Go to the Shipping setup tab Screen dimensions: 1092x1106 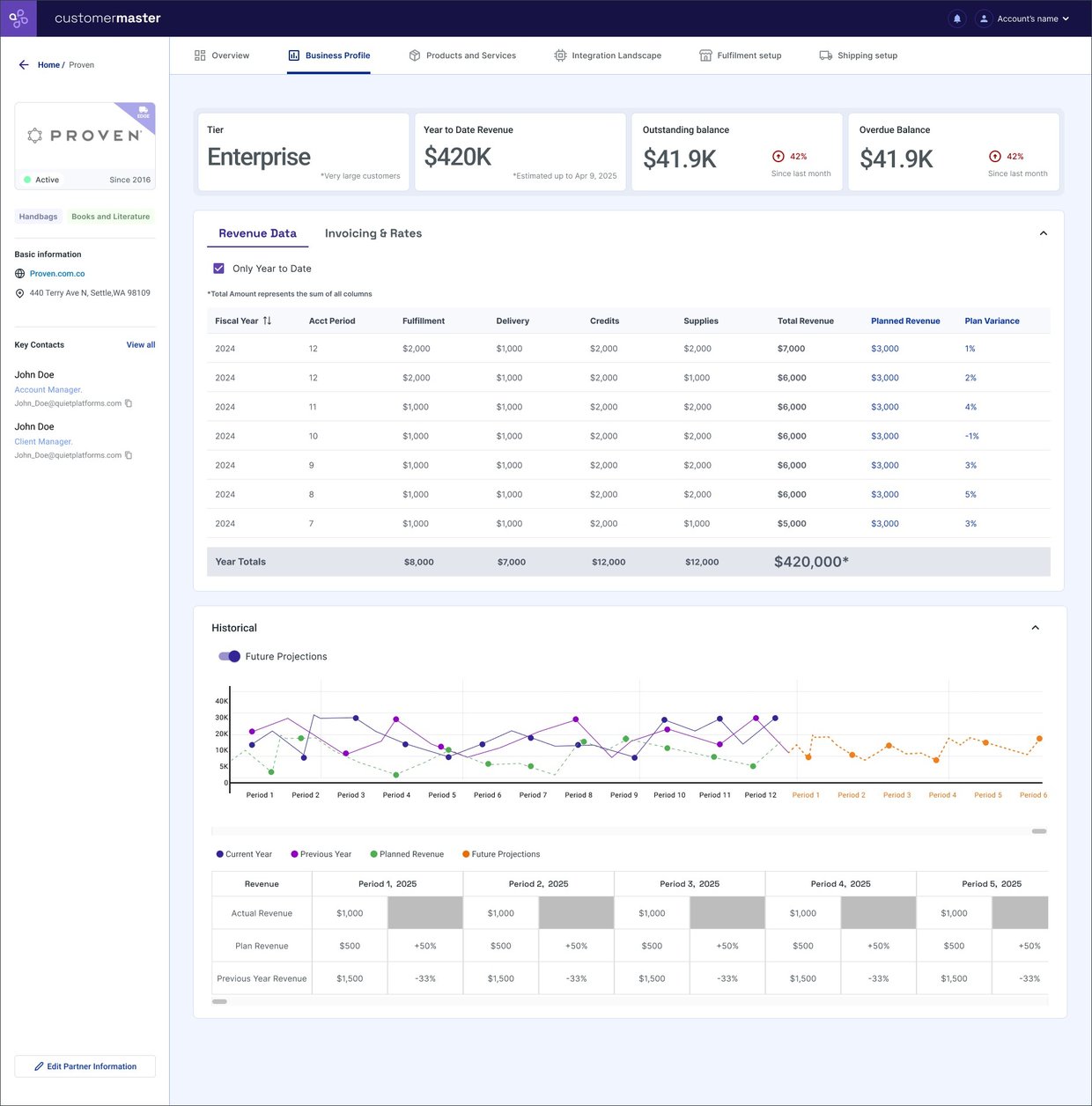[859, 55]
